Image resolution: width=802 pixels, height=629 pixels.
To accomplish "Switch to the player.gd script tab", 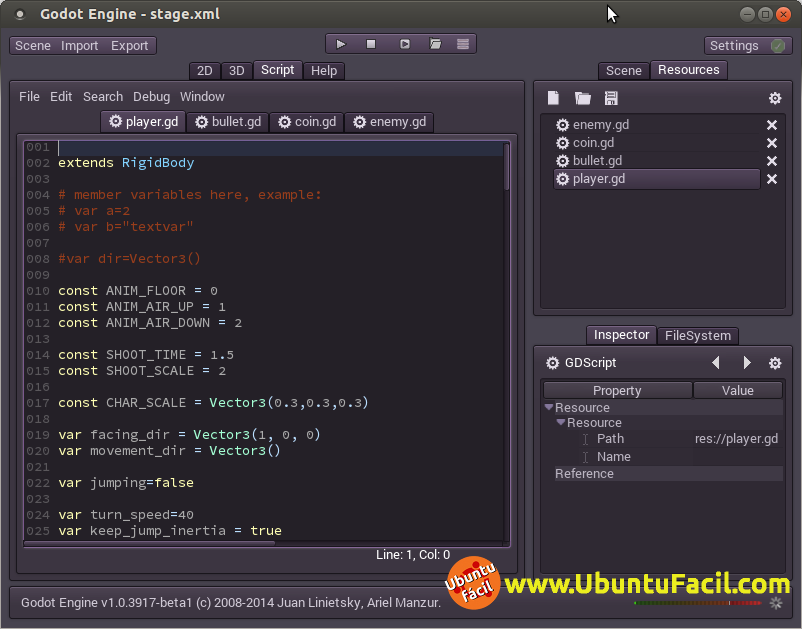I will [x=143, y=122].
